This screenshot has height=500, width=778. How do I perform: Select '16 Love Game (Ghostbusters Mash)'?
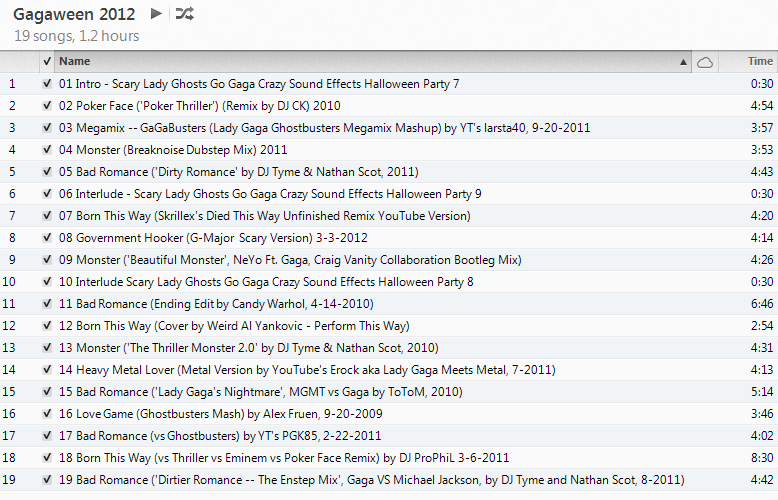coord(221,414)
